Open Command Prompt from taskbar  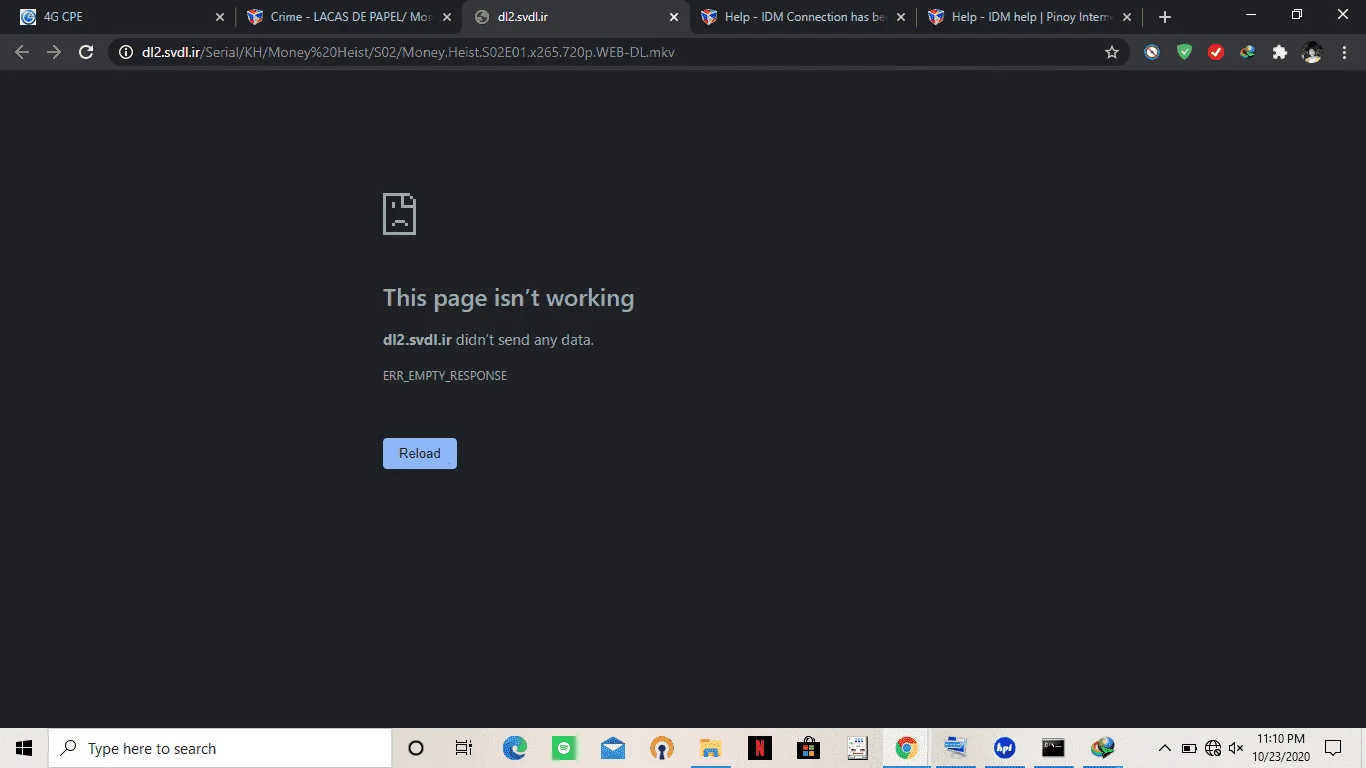click(1053, 748)
